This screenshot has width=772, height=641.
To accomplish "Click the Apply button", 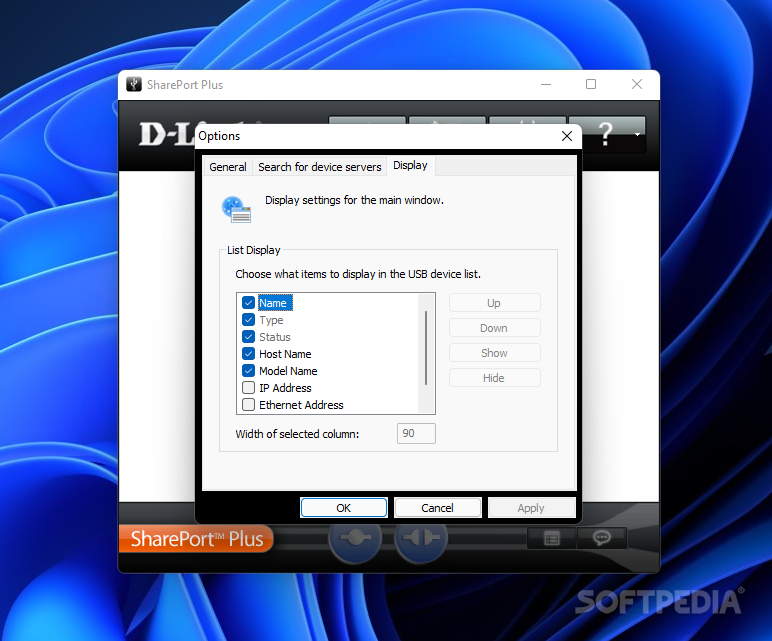I will coord(531,508).
